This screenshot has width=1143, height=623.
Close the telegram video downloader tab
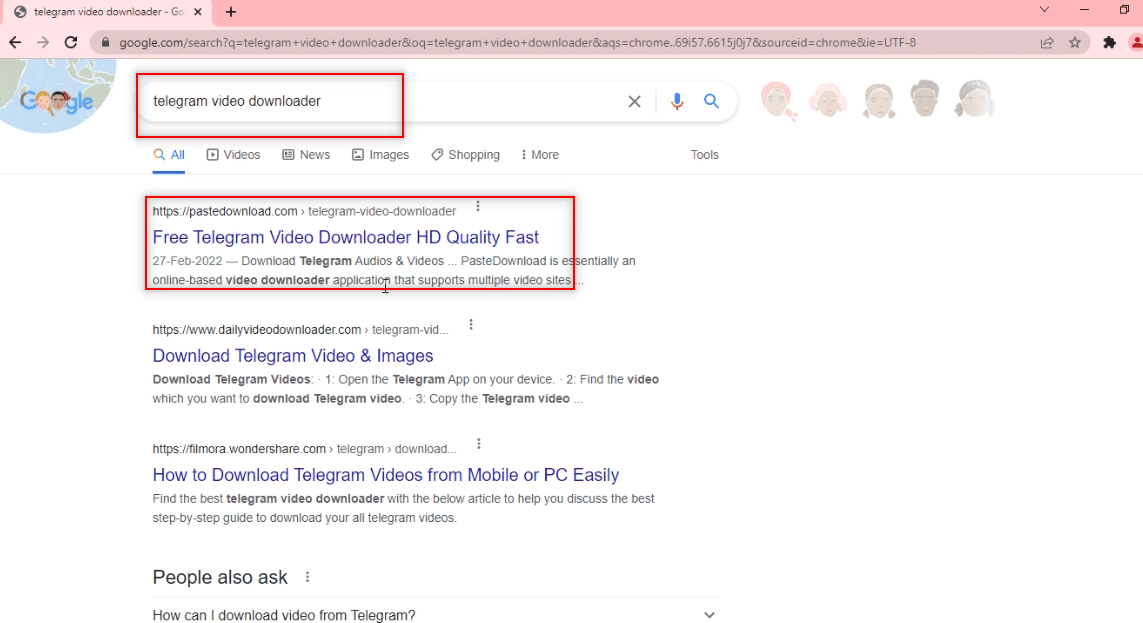(x=198, y=12)
